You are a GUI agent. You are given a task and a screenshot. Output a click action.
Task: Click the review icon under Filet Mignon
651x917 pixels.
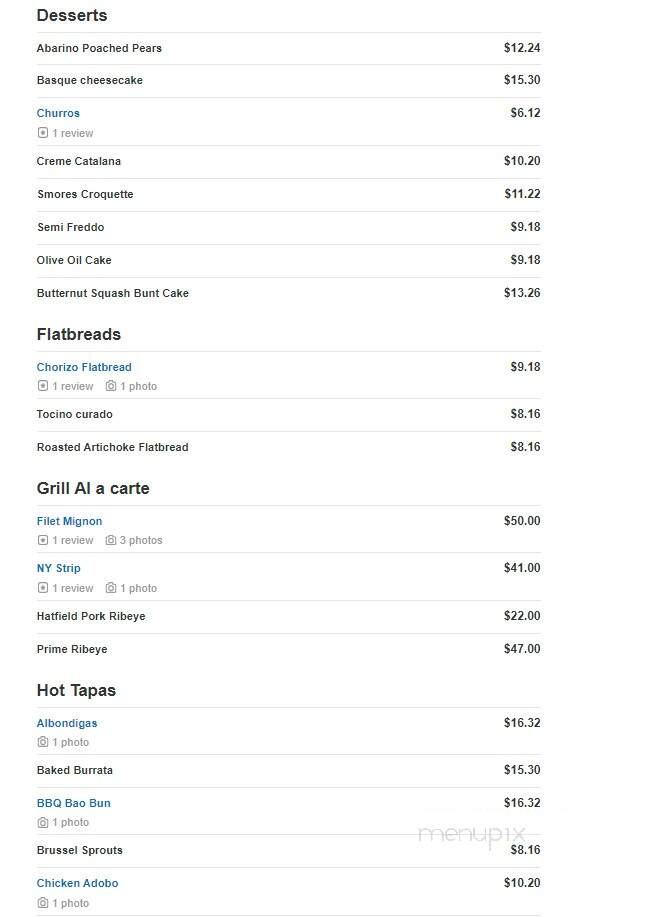click(x=43, y=540)
